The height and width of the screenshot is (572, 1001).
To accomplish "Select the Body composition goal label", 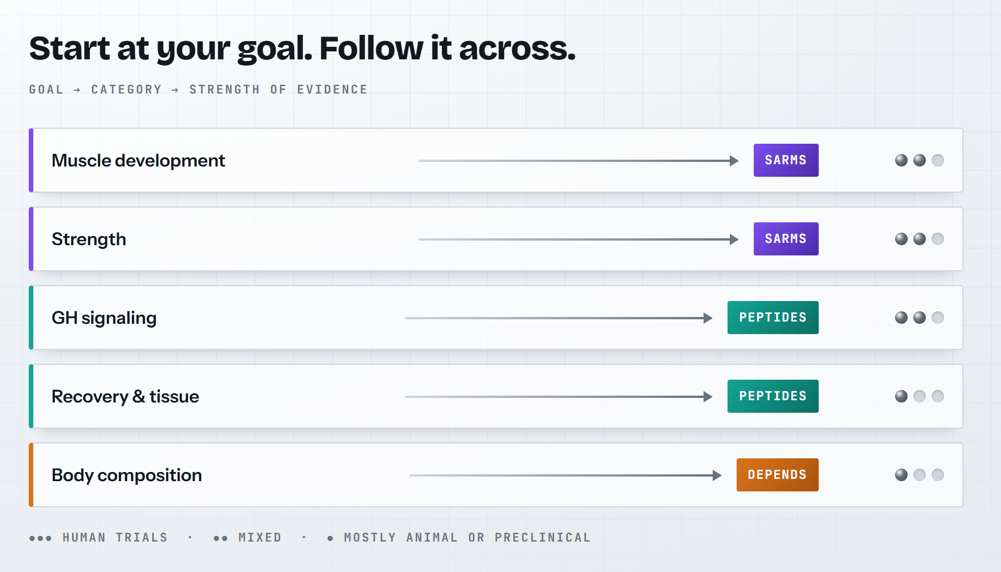I will click(x=126, y=475).
